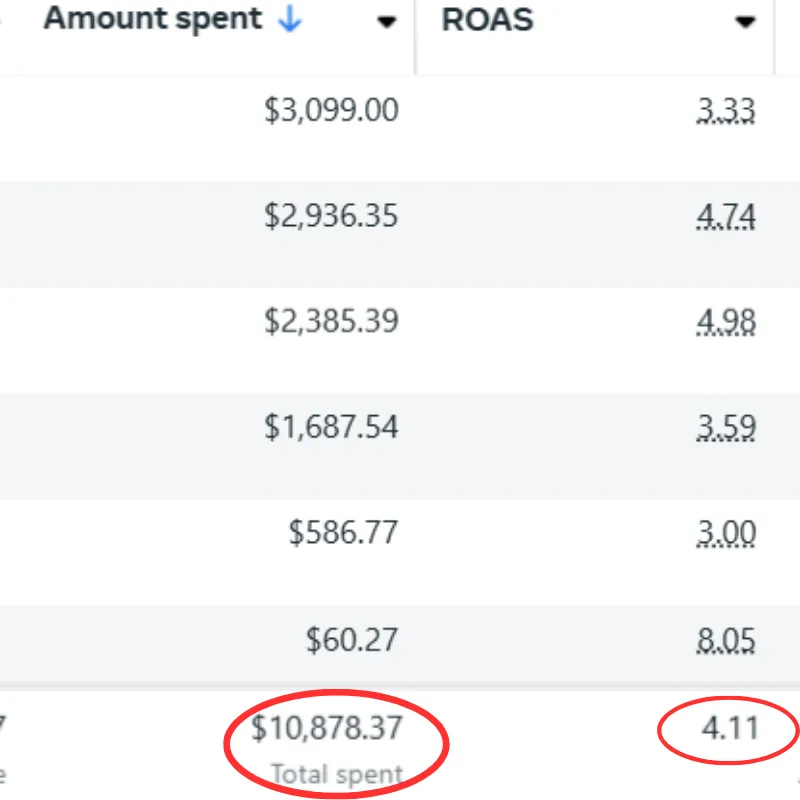800x800 pixels.
Task: Click the Total spent label
Action: click(337, 774)
